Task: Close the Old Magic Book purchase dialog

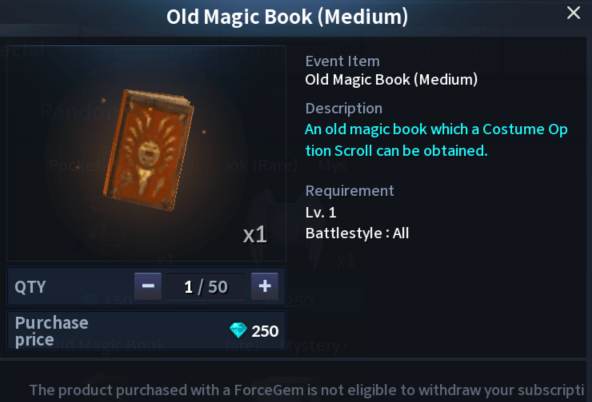Action: pyautogui.click(x=573, y=13)
